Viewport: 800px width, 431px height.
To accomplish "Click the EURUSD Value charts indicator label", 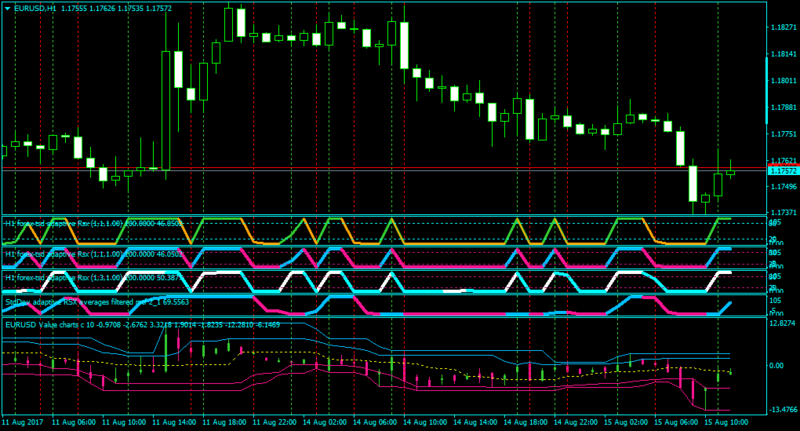I will [142, 324].
